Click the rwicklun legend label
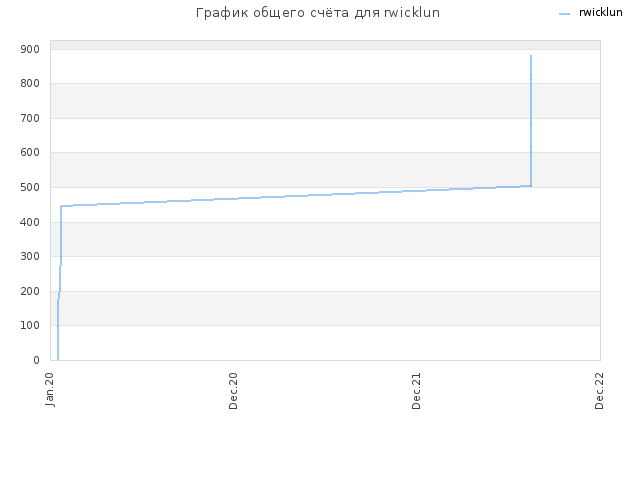 click(x=600, y=13)
